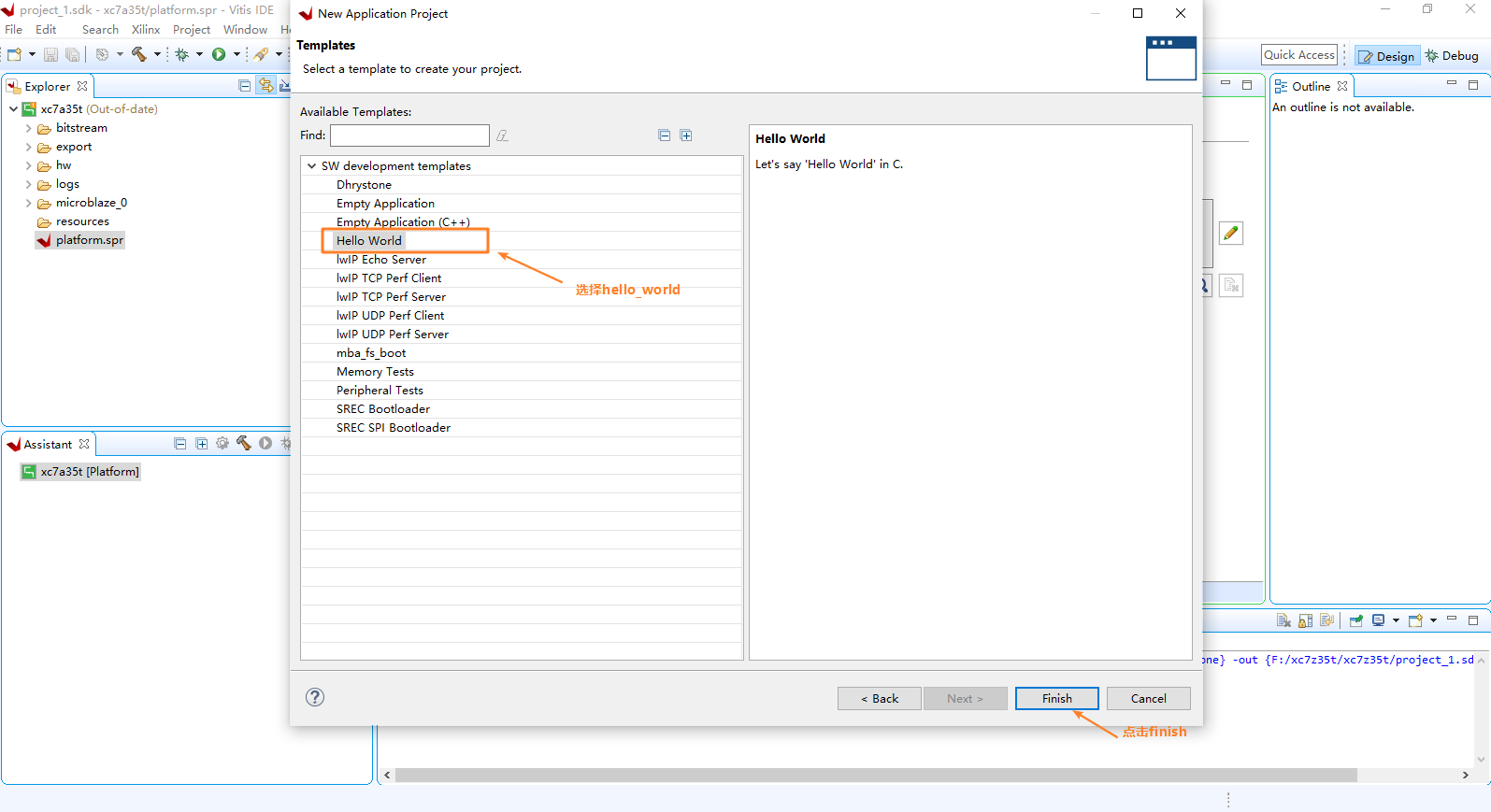Collapse the xc7a35t project node in Explorer
Screen dimensions: 1491x812
coord(13,108)
